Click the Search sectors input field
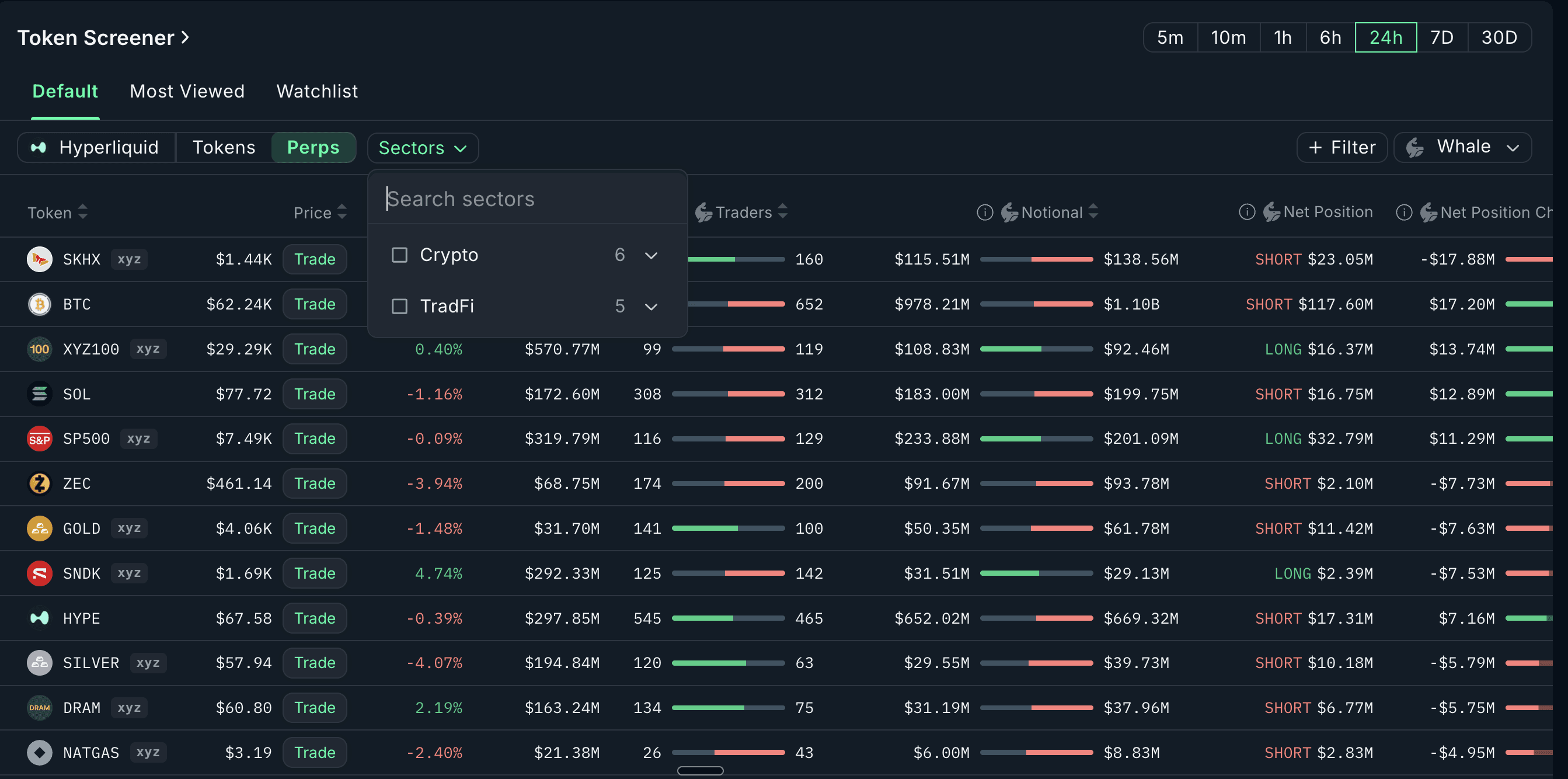 click(x=527, y=199)
